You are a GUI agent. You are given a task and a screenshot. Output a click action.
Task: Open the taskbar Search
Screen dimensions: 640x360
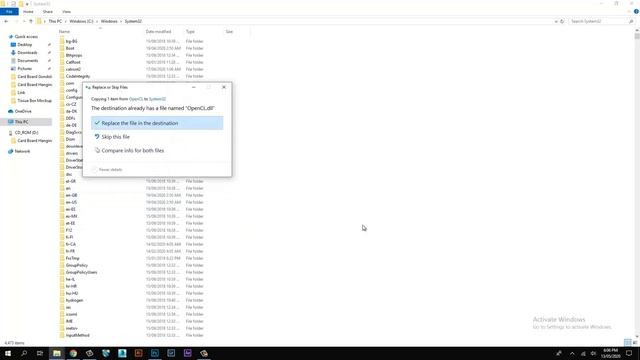pos(24,353)
